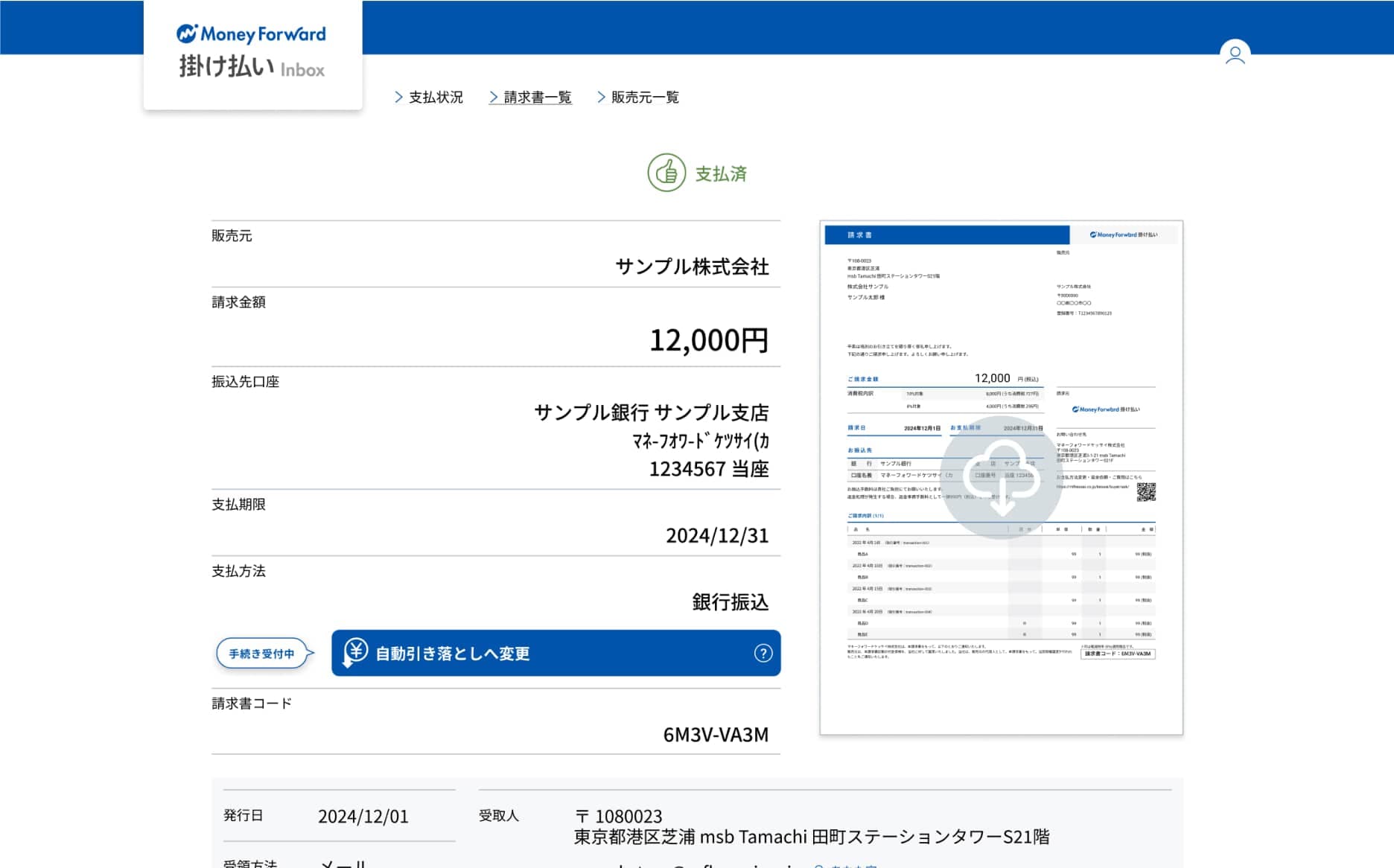1394x868 pixels.
Task: Click the 手続き受付中 status badge
Action: coord(261,654)
